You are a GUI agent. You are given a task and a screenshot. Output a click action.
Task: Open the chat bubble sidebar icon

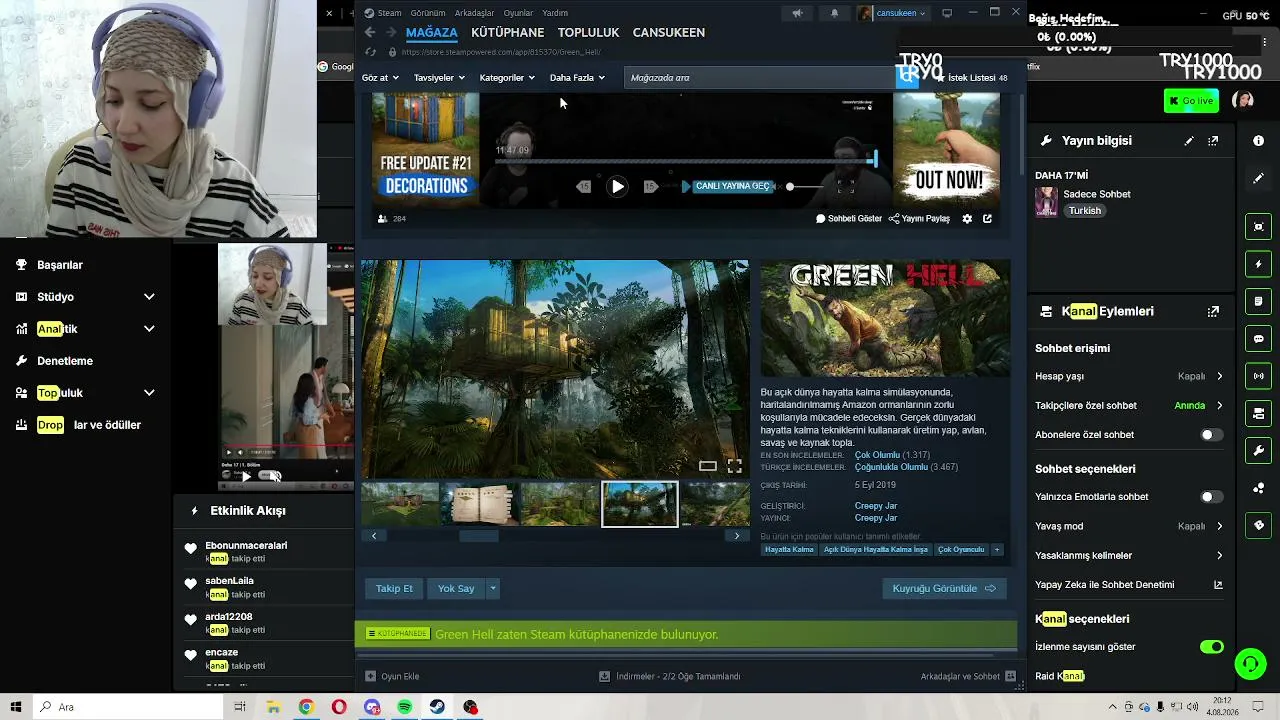pyautogui.click(x=1259, y=339)
